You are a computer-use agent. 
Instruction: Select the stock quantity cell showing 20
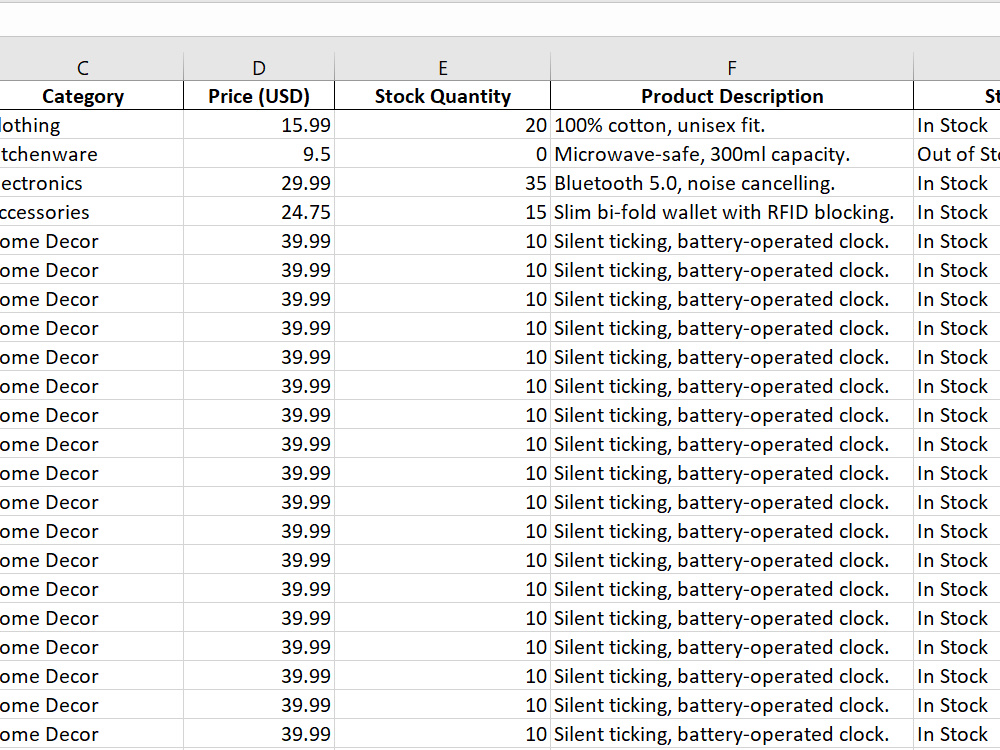pos(442,125)
